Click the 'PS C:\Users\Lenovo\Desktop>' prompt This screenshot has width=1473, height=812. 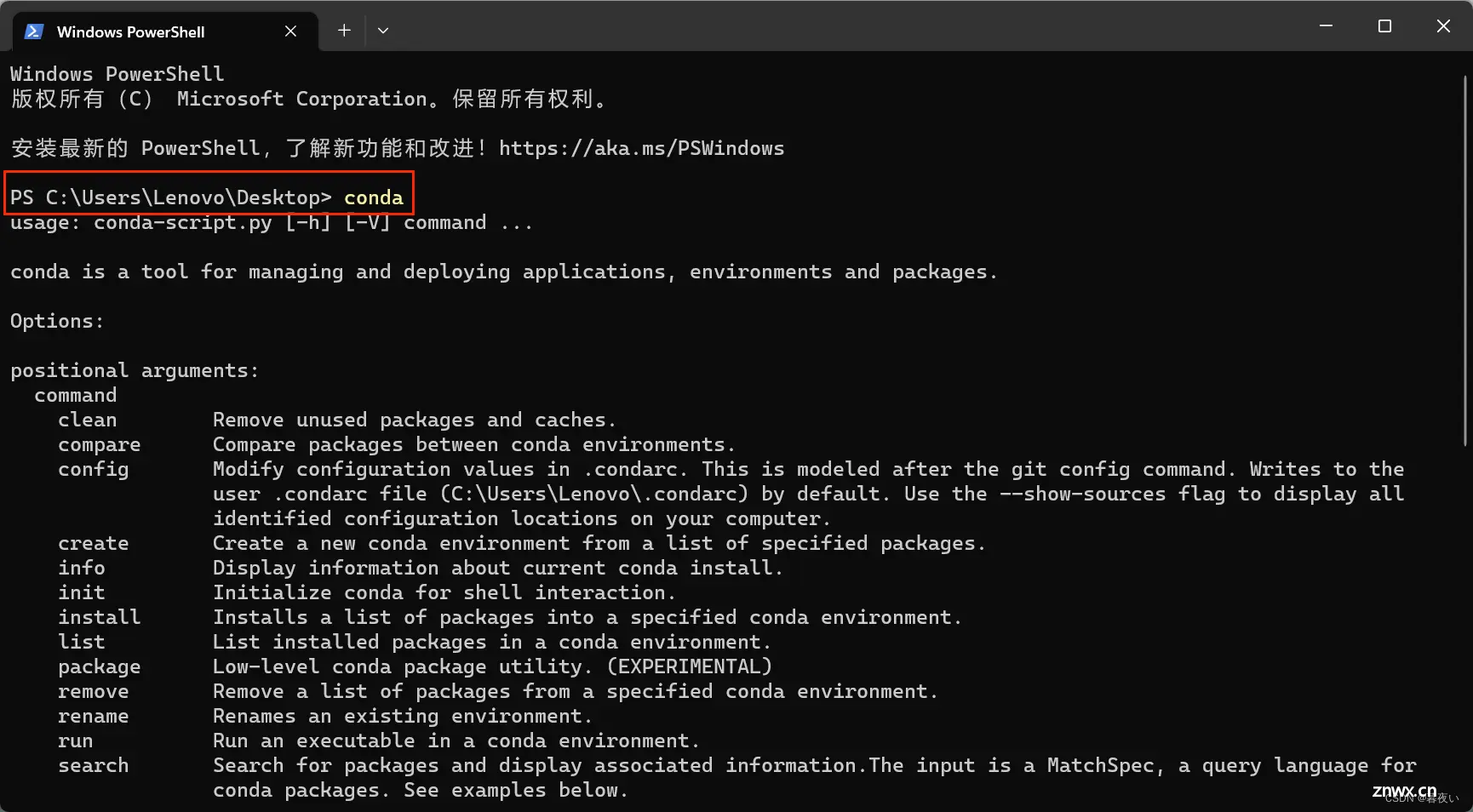171,197
